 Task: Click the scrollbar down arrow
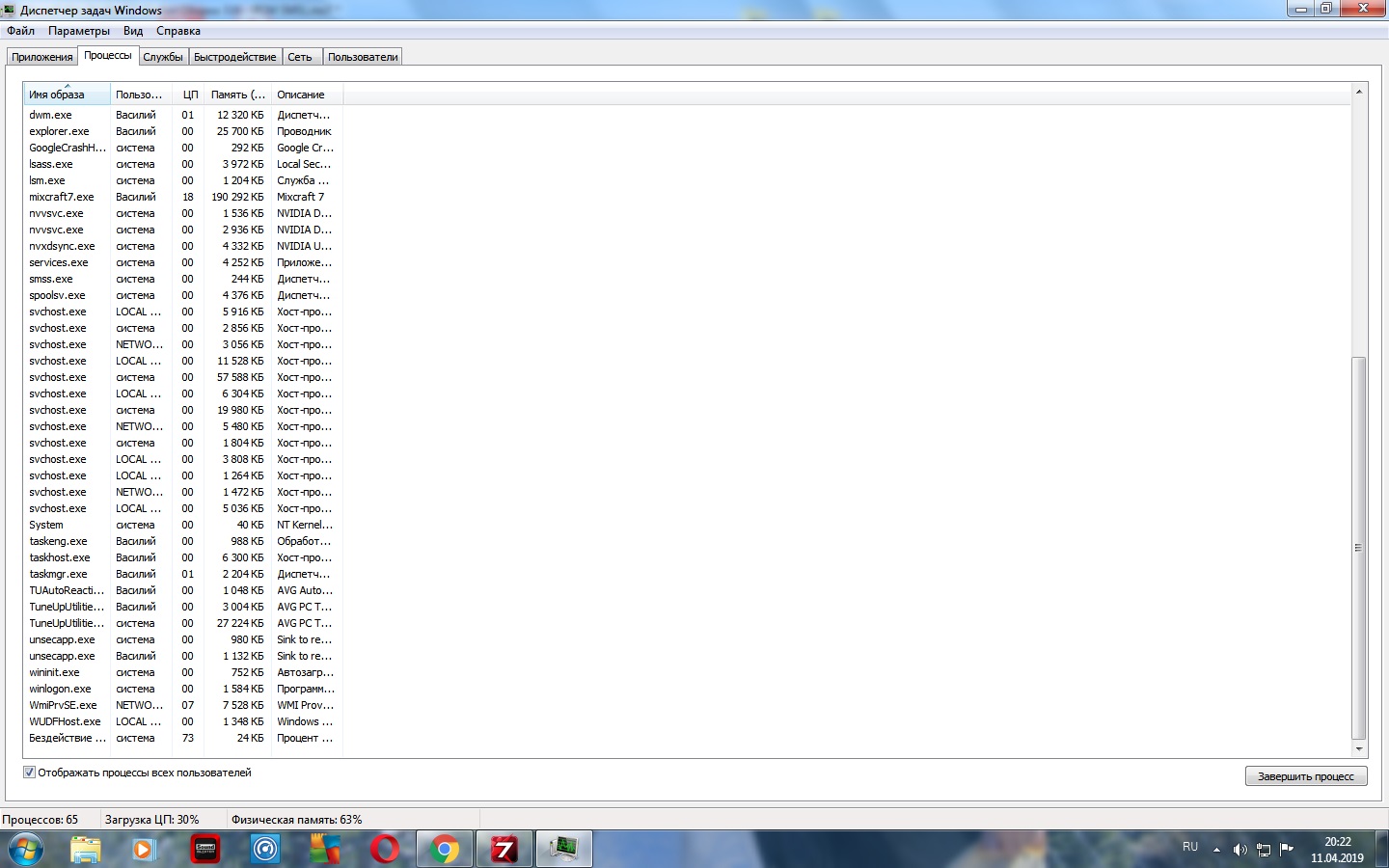[x=1358, y=748]
